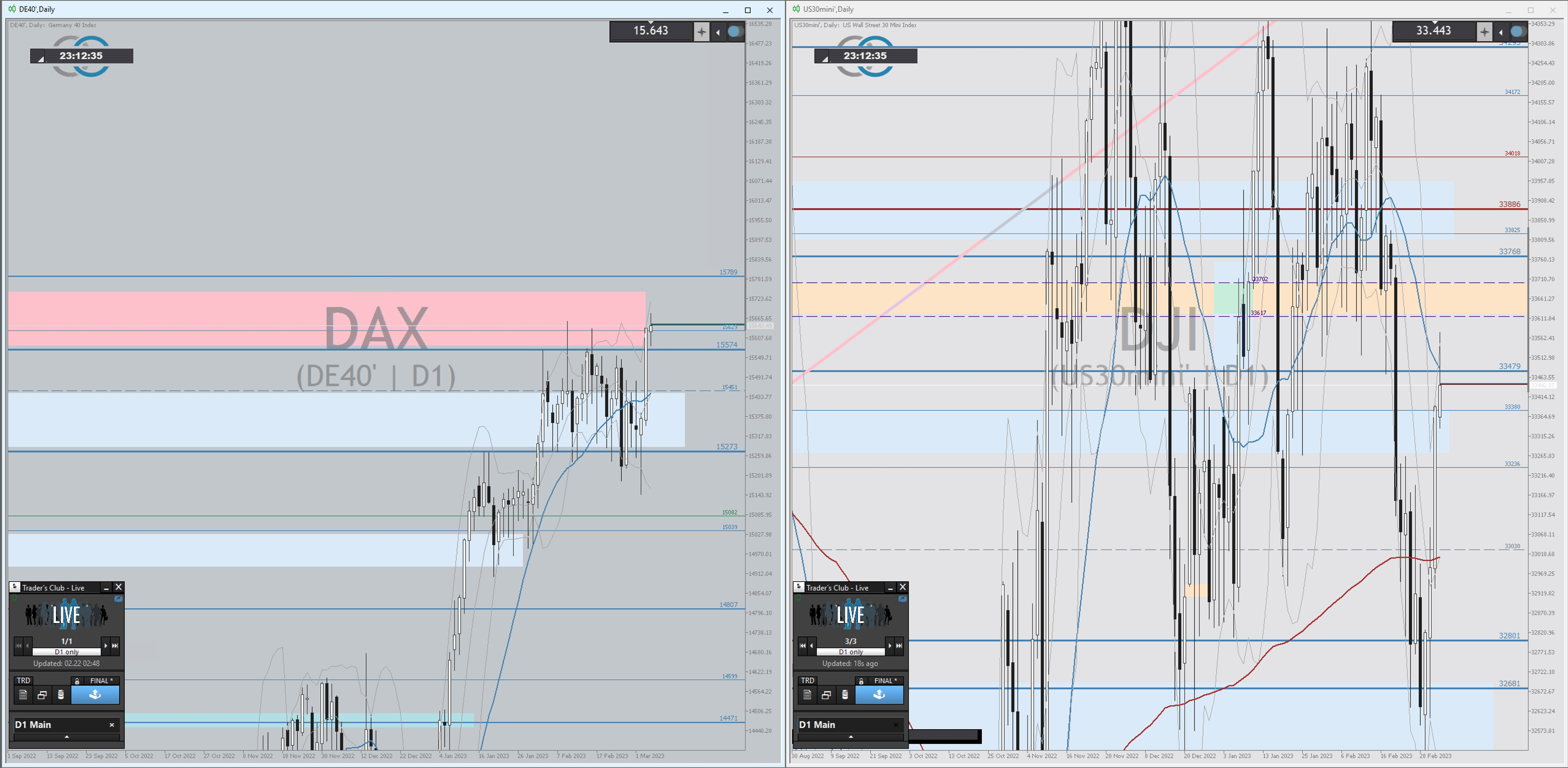1568x768 pixels.
Task: Minimize the Trader's Club panel on DE40 chart
Action: (x=106, y=588)
